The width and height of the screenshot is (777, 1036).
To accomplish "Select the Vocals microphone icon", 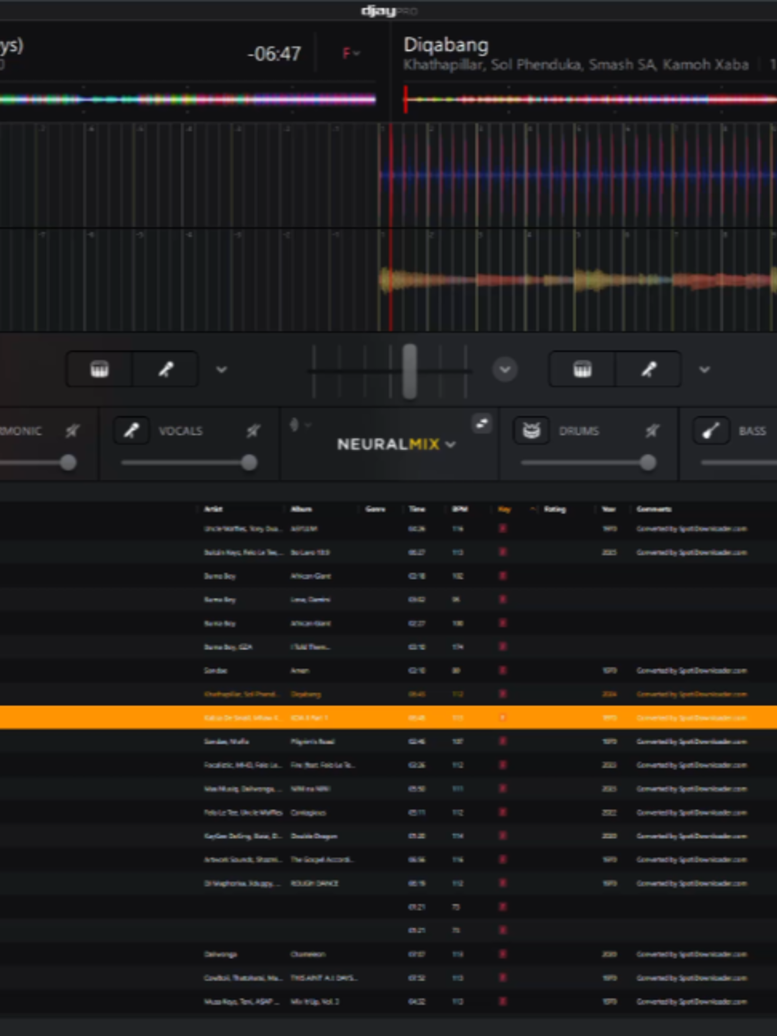I will click(x=131, y=431).
